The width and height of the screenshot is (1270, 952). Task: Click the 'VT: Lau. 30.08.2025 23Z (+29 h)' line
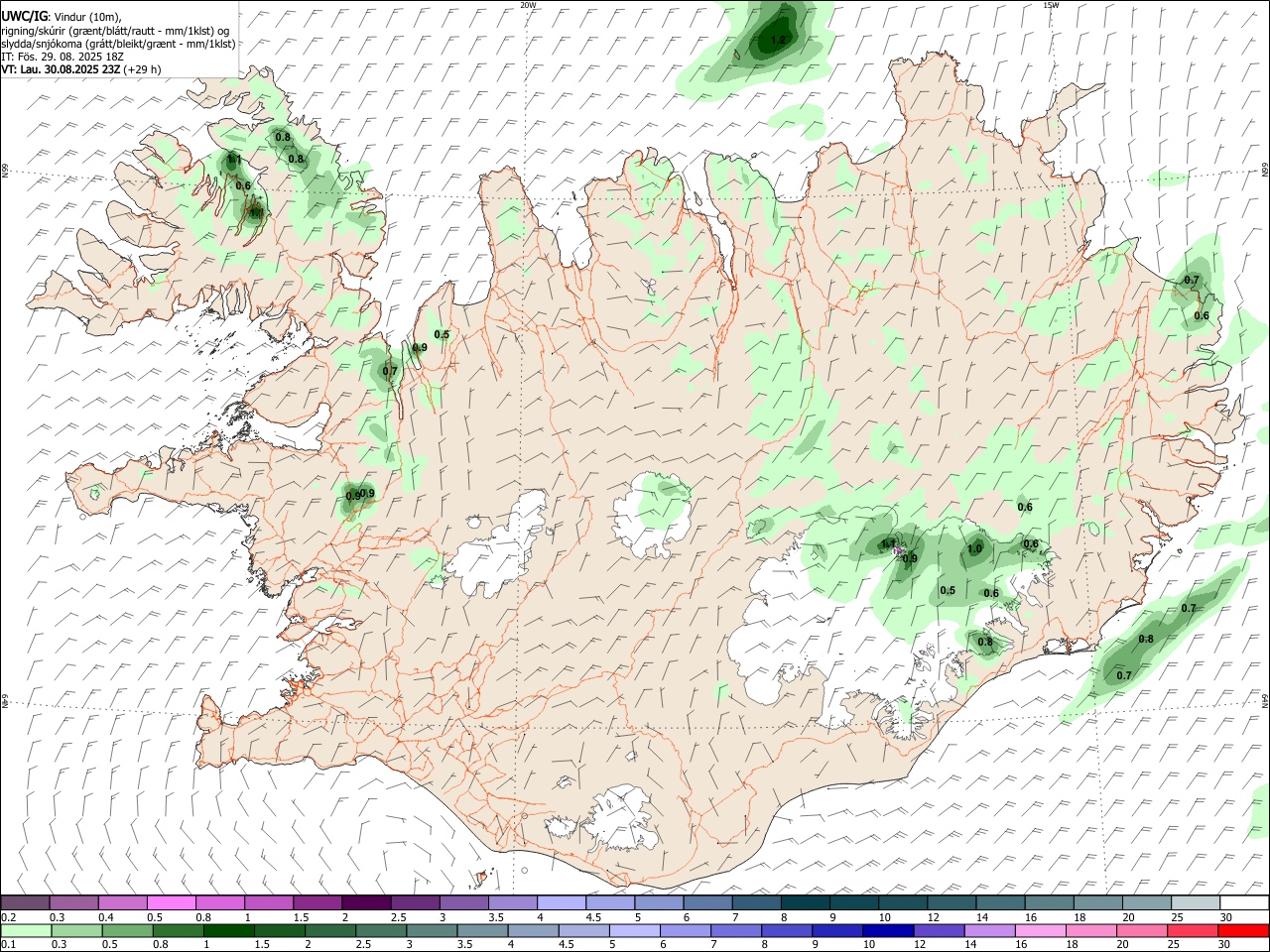point(81,69)
